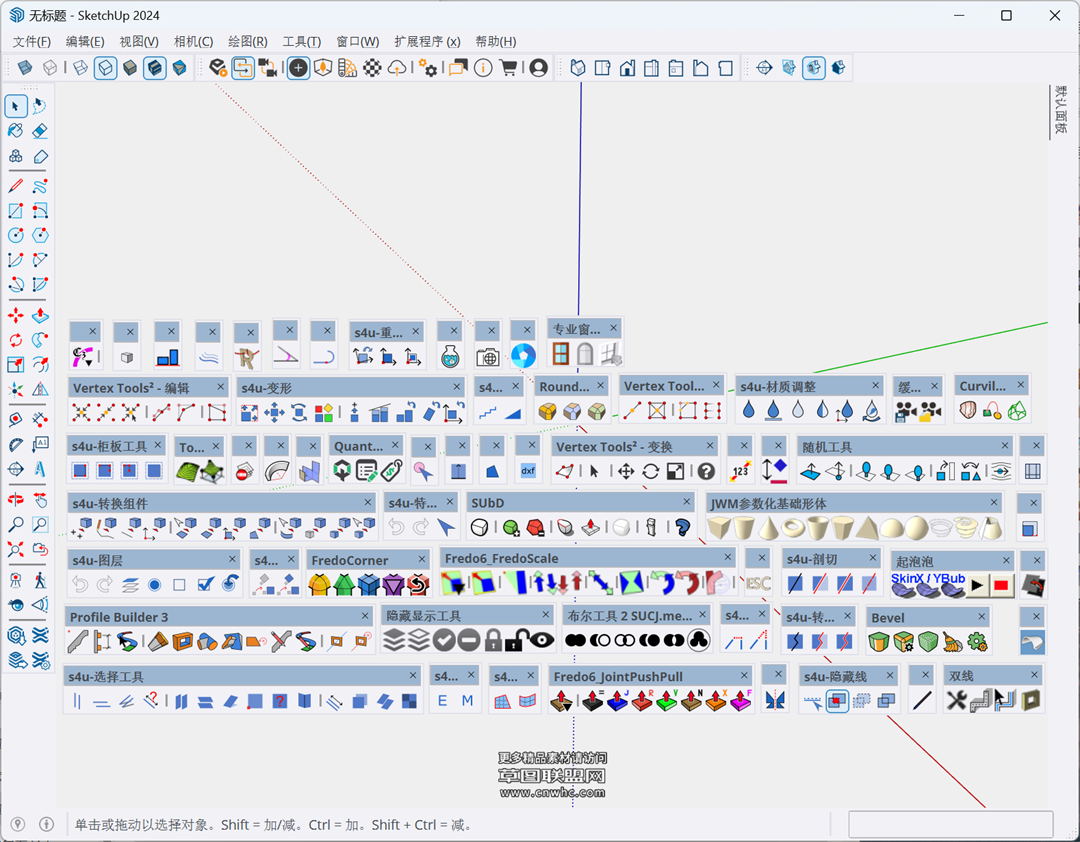Click the dxf icon in the floating toolbar
1080x842 pixels.
pyautogui.click(x=527, y=471)
